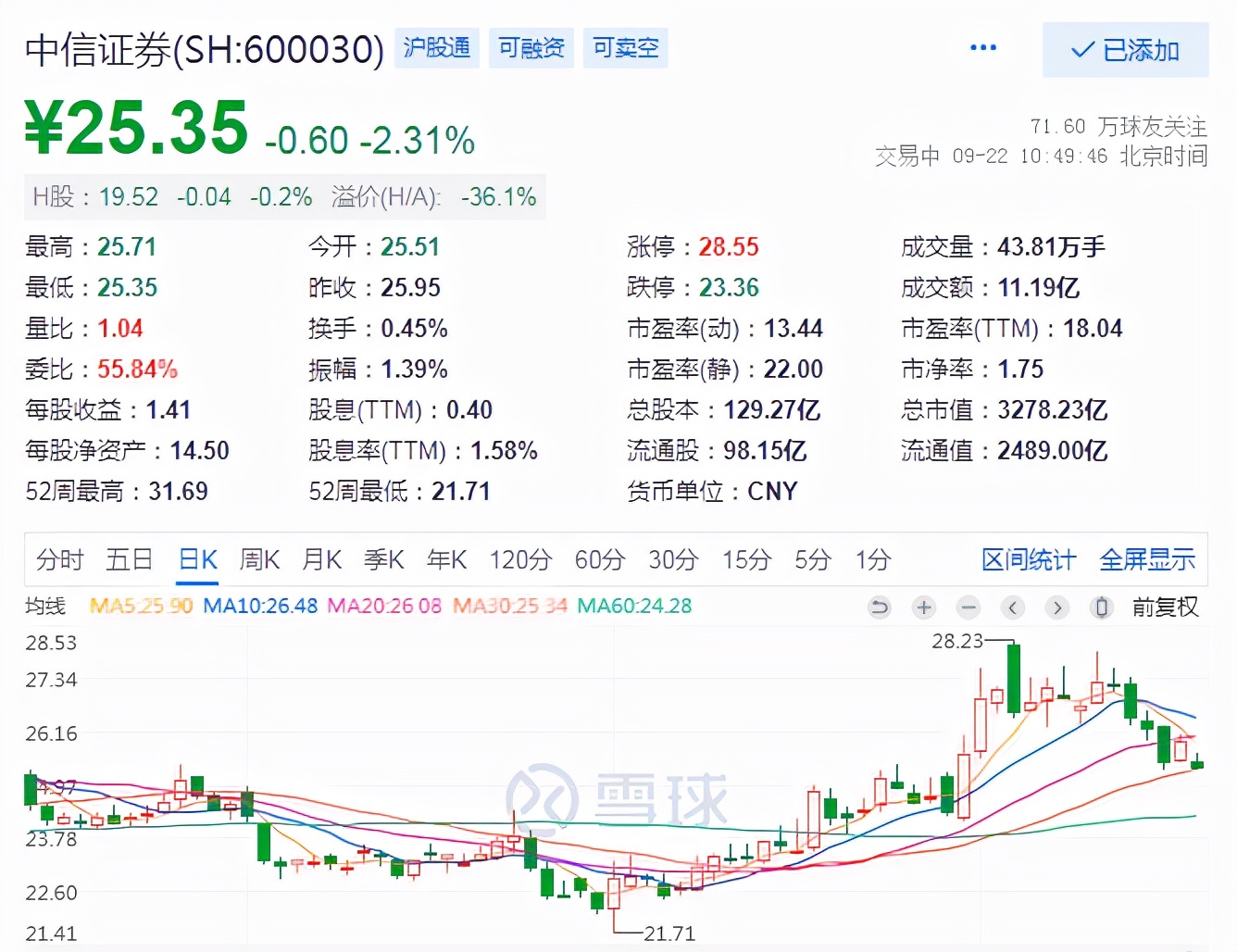Open the mobile/portrait icon next to 前复权
The height and width of the screenshot is (952, 1237).
[x=1101, y=608]
